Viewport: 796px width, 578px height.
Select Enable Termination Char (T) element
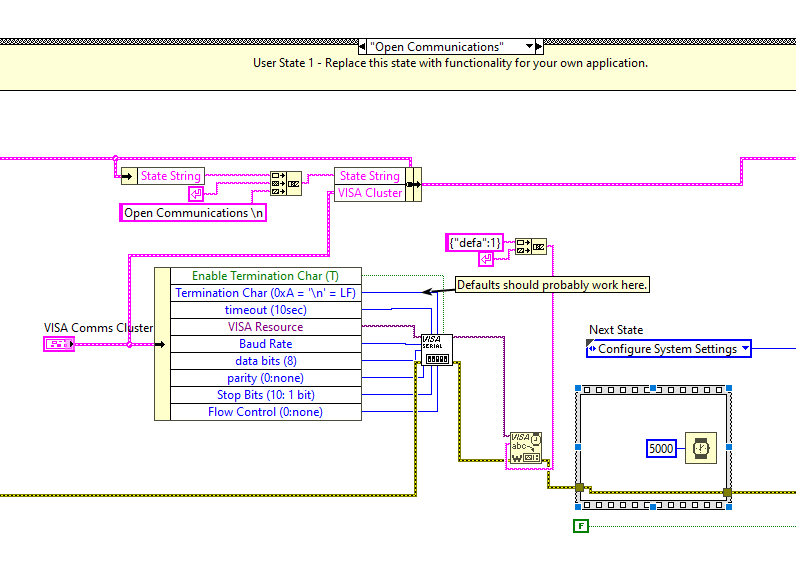[266, 276]
